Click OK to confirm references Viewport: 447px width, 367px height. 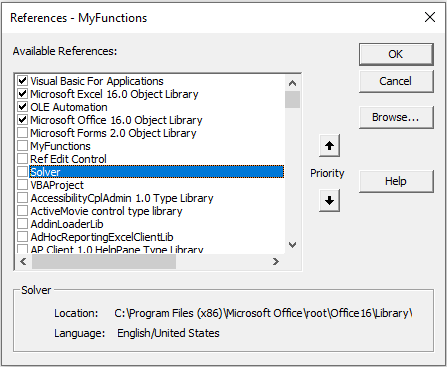pos(396,54)
